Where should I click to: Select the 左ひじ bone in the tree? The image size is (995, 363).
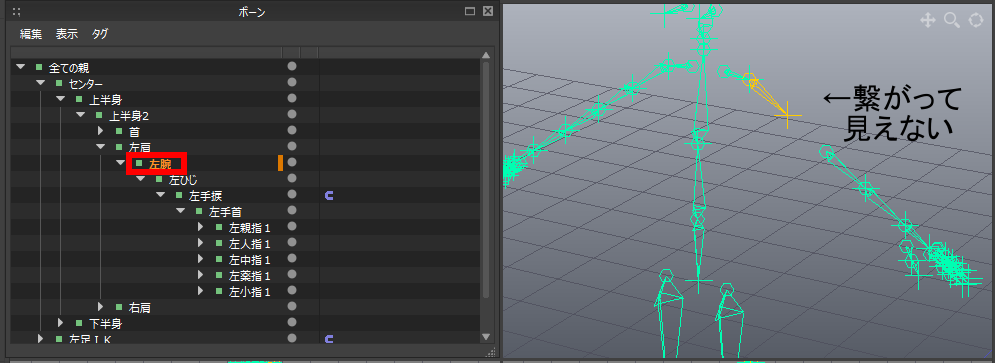tap(183, 180)
